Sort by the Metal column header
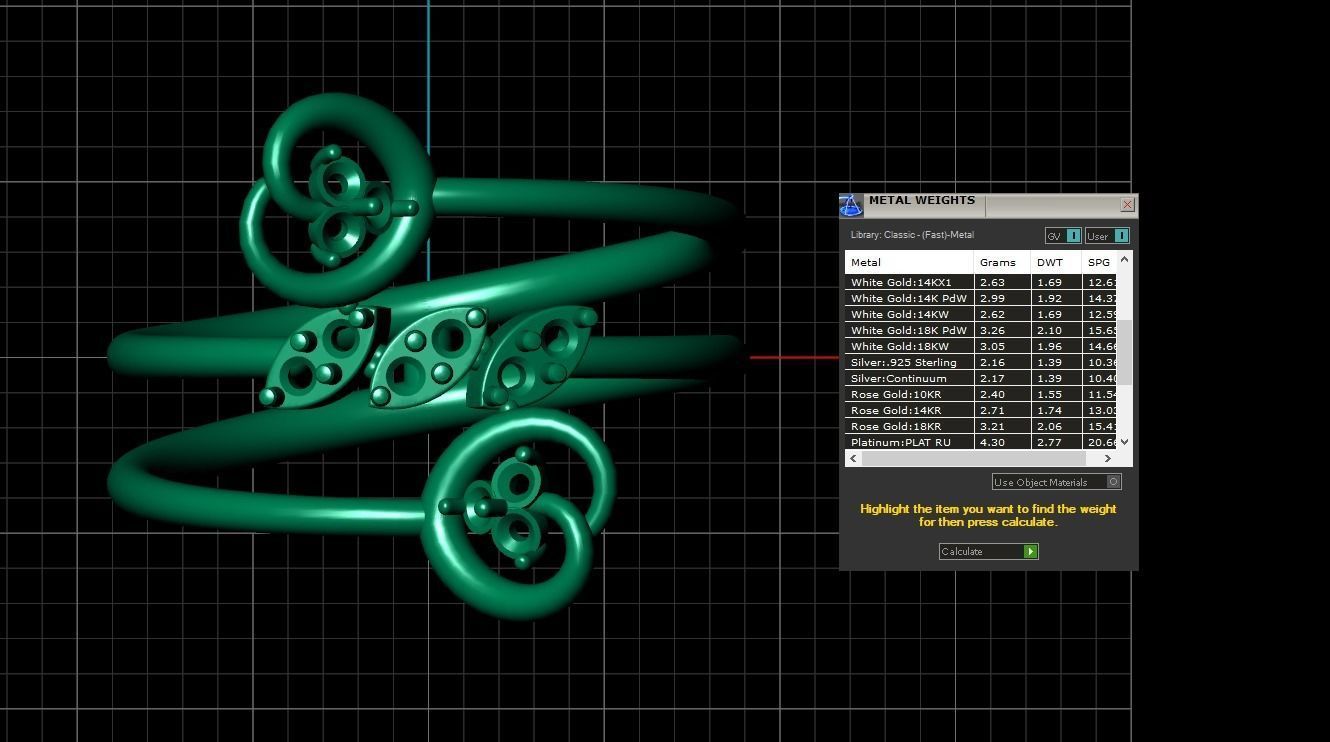 pyautogui.click(x=909, y=262)
